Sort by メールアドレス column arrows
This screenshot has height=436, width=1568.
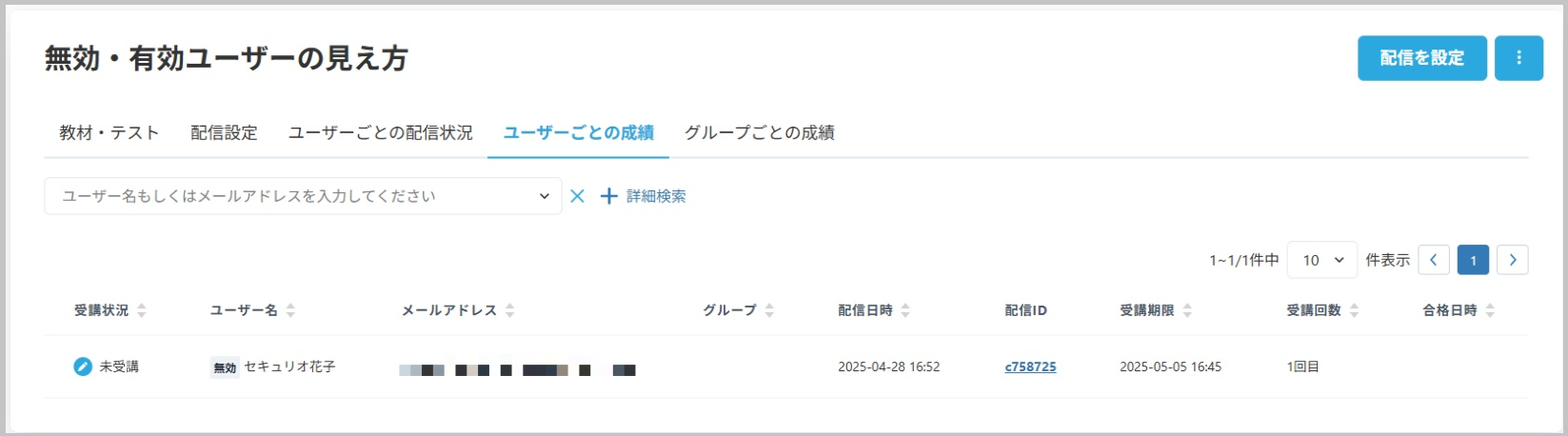coord(510,310)
